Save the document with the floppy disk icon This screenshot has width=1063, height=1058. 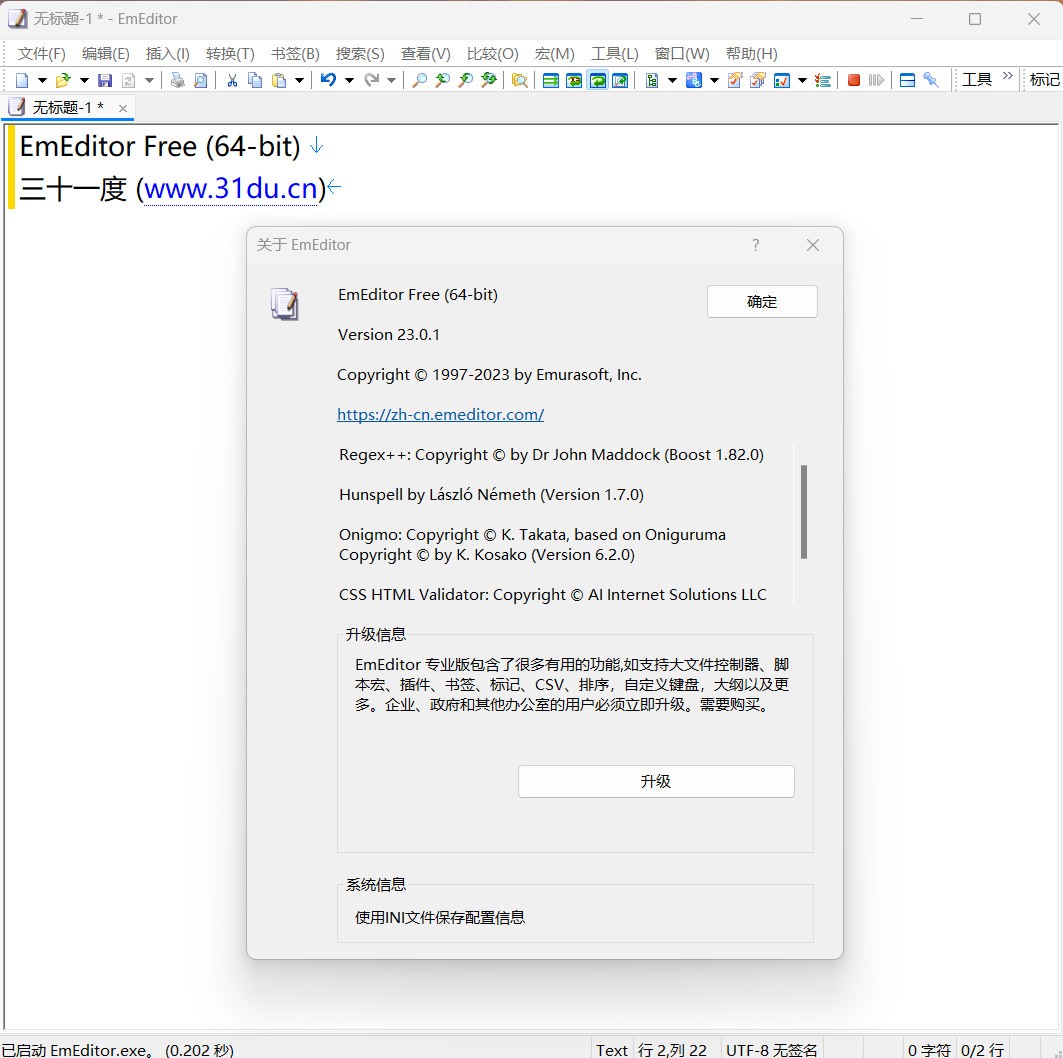(x=105, y=81)
